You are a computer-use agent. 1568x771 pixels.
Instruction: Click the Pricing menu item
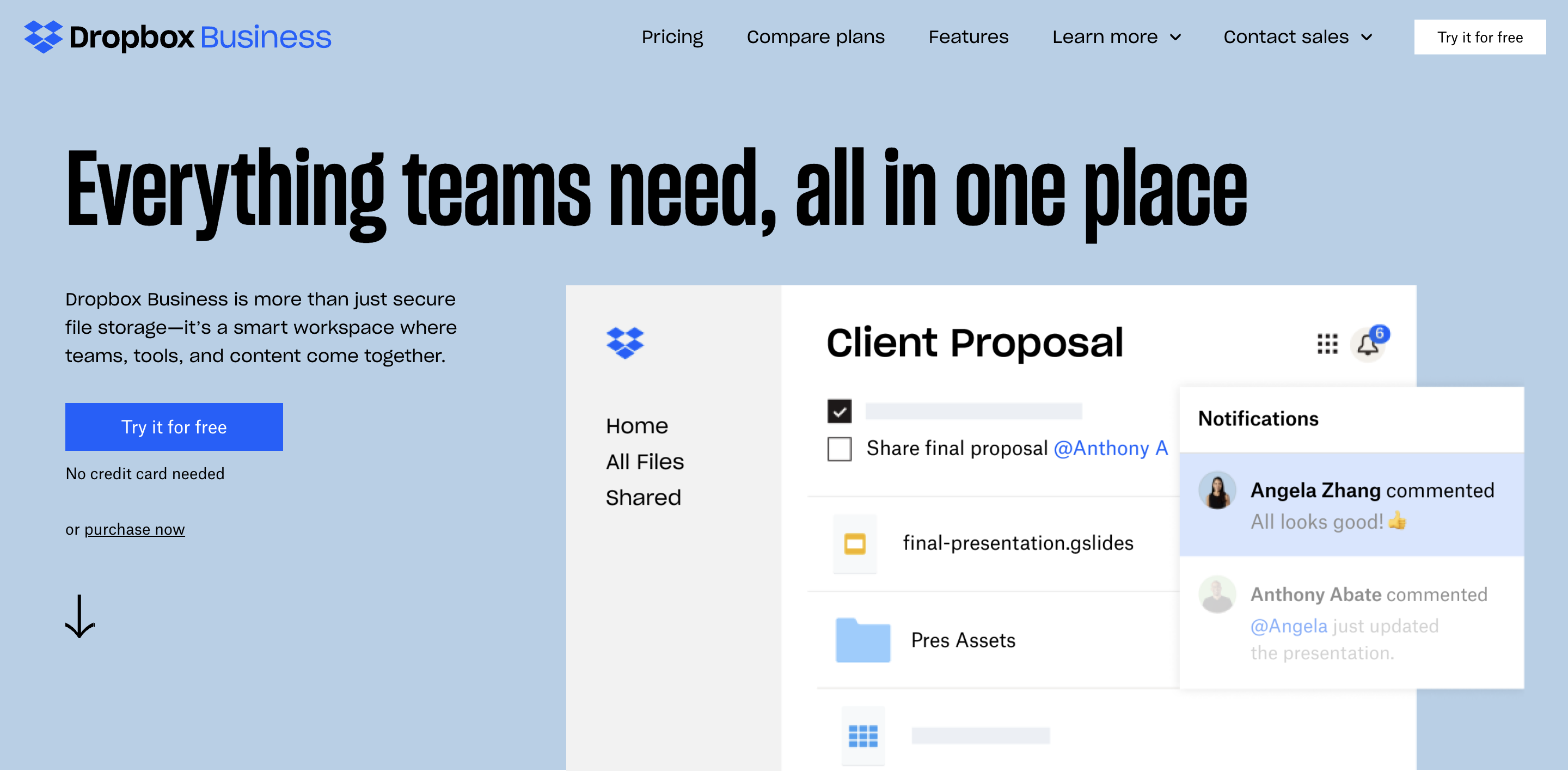(672, 37)
